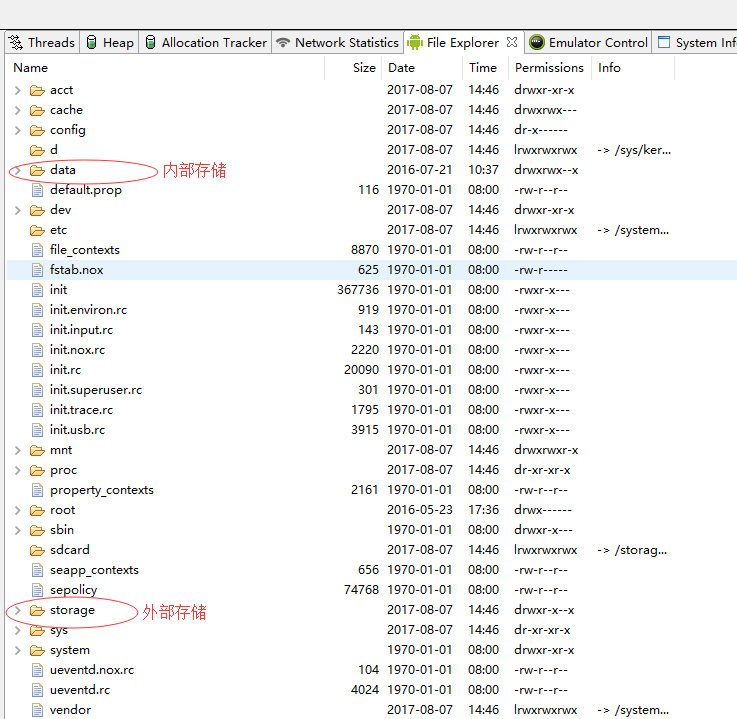Select the init.trace.rc file name
The width and height of the screenshot is (737, 719).
tap(81, 410)
